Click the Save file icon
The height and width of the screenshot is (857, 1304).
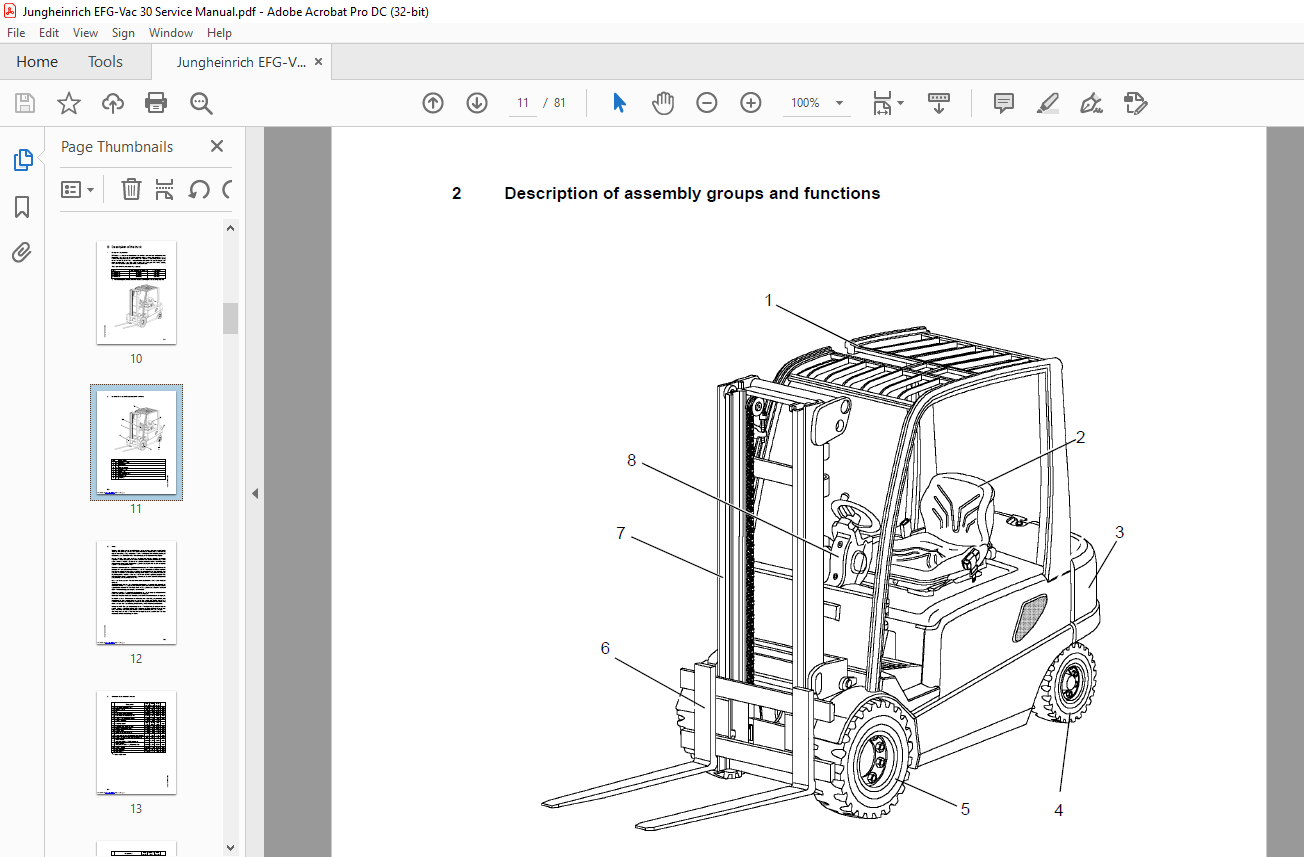point(25,103)
